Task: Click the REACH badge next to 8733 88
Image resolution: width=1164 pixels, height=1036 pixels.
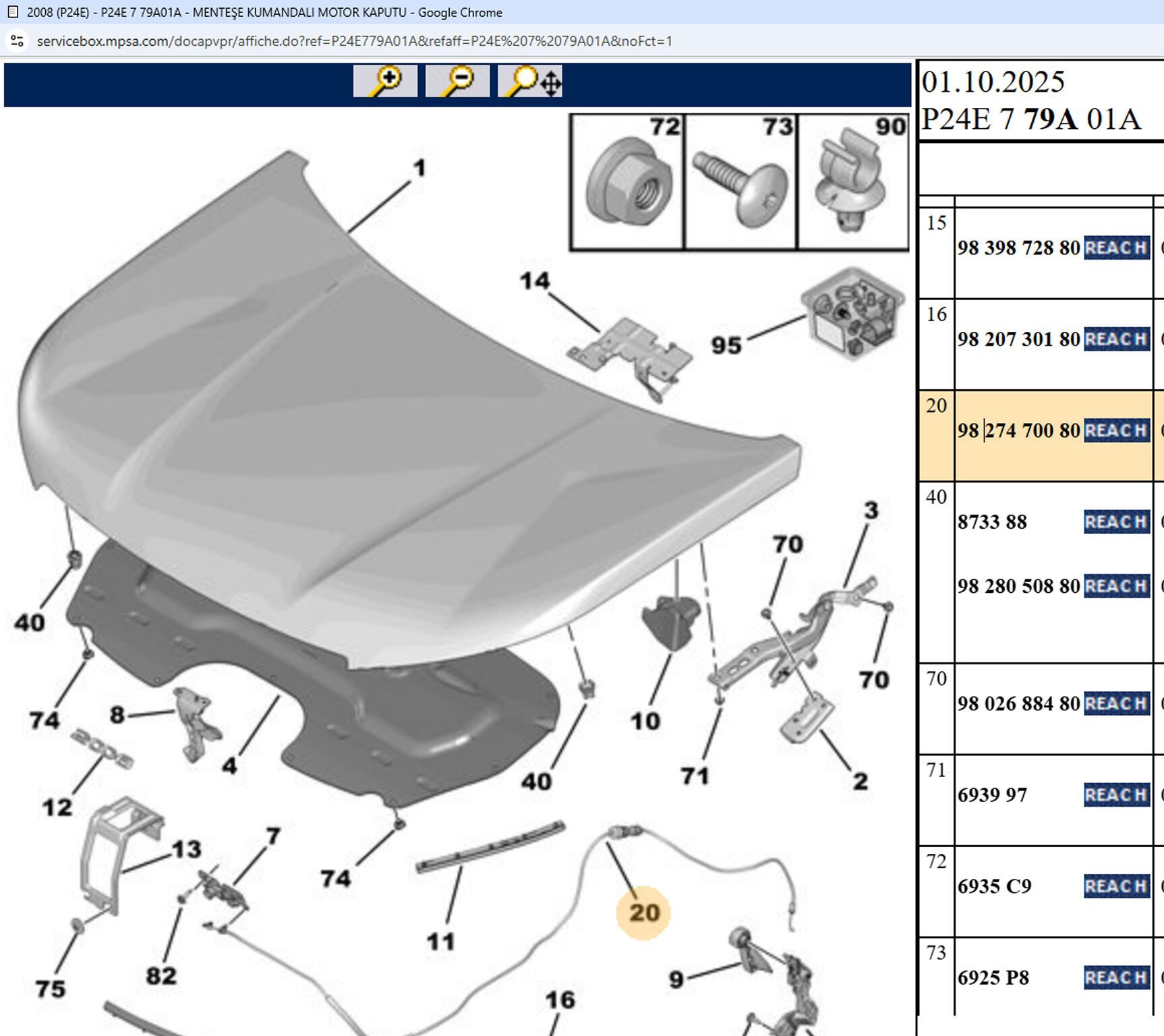Action: tap(1116, 522)
